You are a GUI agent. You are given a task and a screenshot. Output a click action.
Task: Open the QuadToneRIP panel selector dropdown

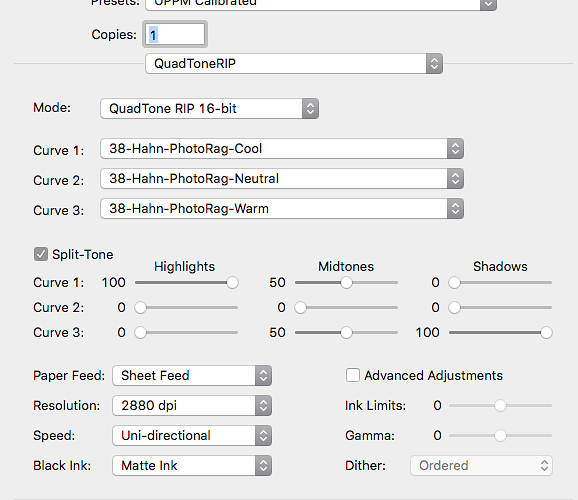tap(294, 63)
